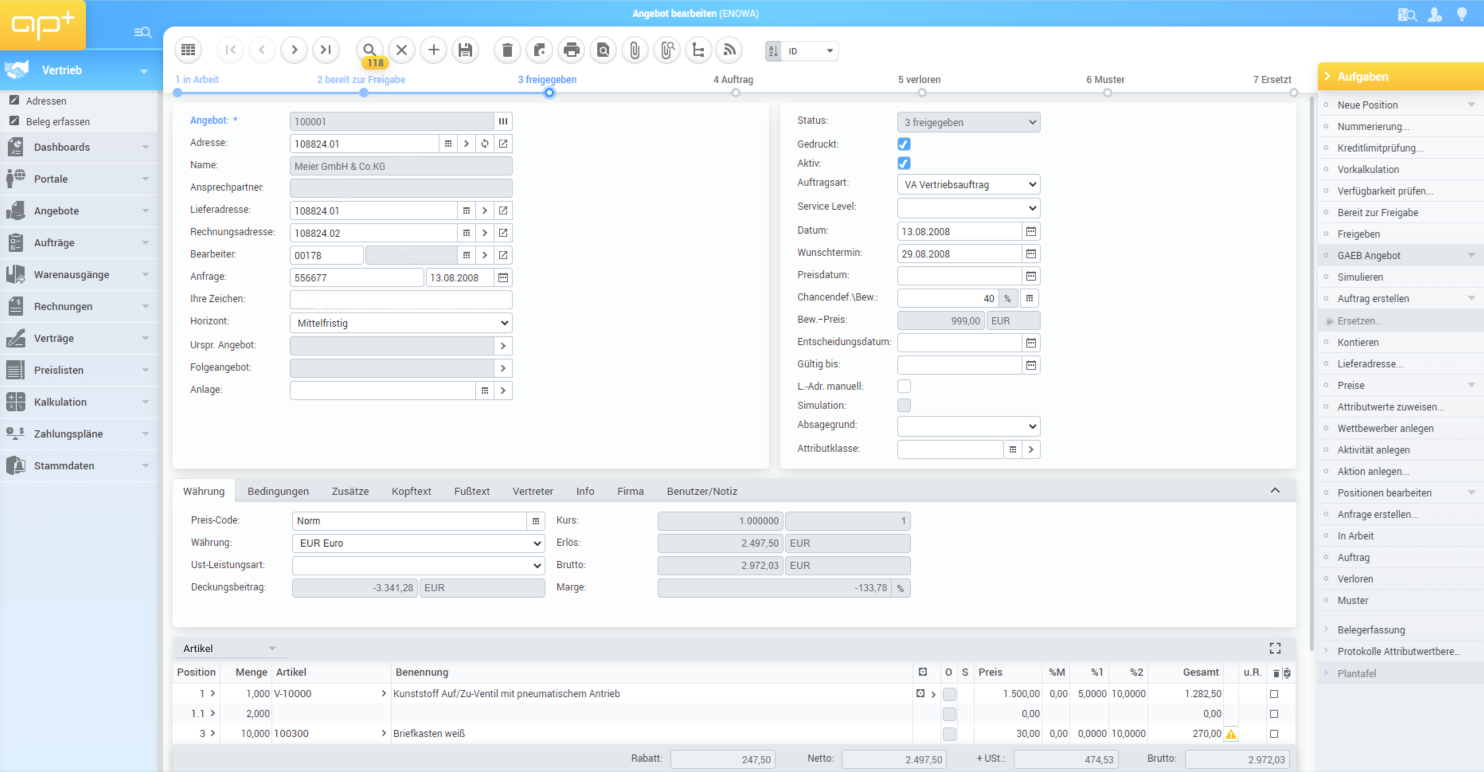Open the Kopftext tab
Screen dimensions: 1484x772
pos(411,491)
